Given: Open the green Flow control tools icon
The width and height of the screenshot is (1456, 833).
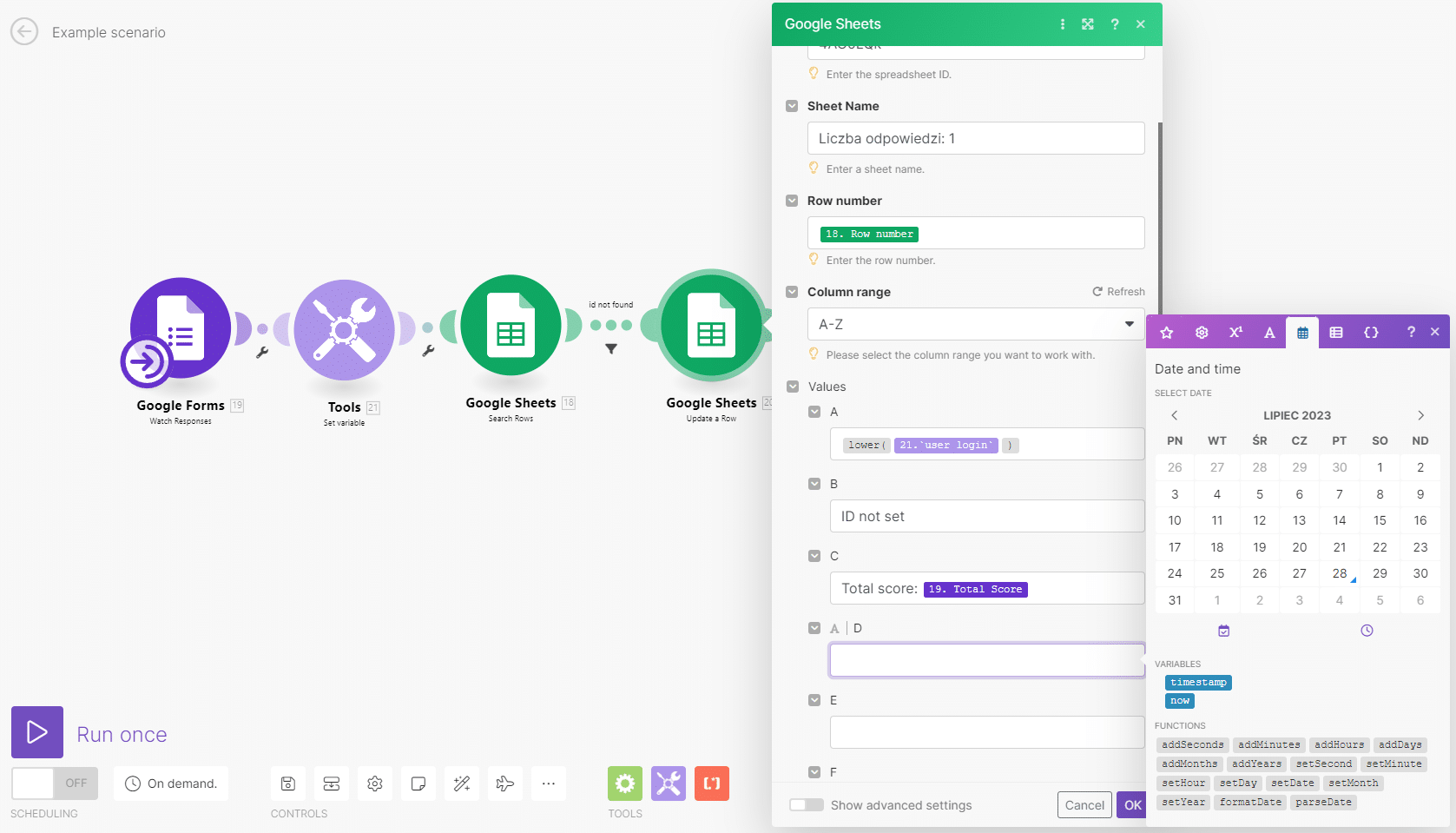Looking at the screenshot, I should pyautogui.click(x=625, y=783).
